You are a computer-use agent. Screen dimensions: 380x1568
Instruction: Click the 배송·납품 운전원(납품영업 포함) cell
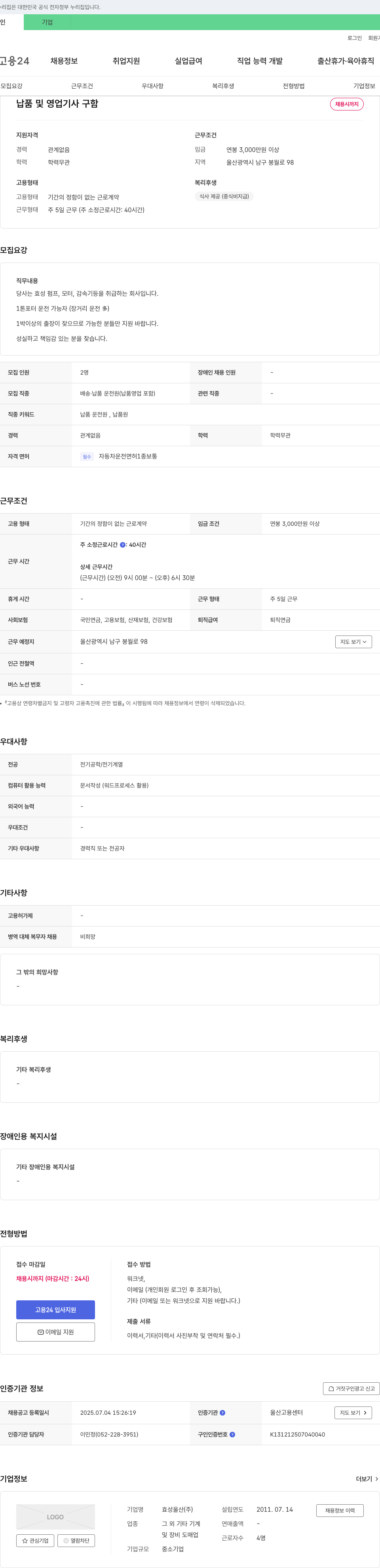click(118, 393)
